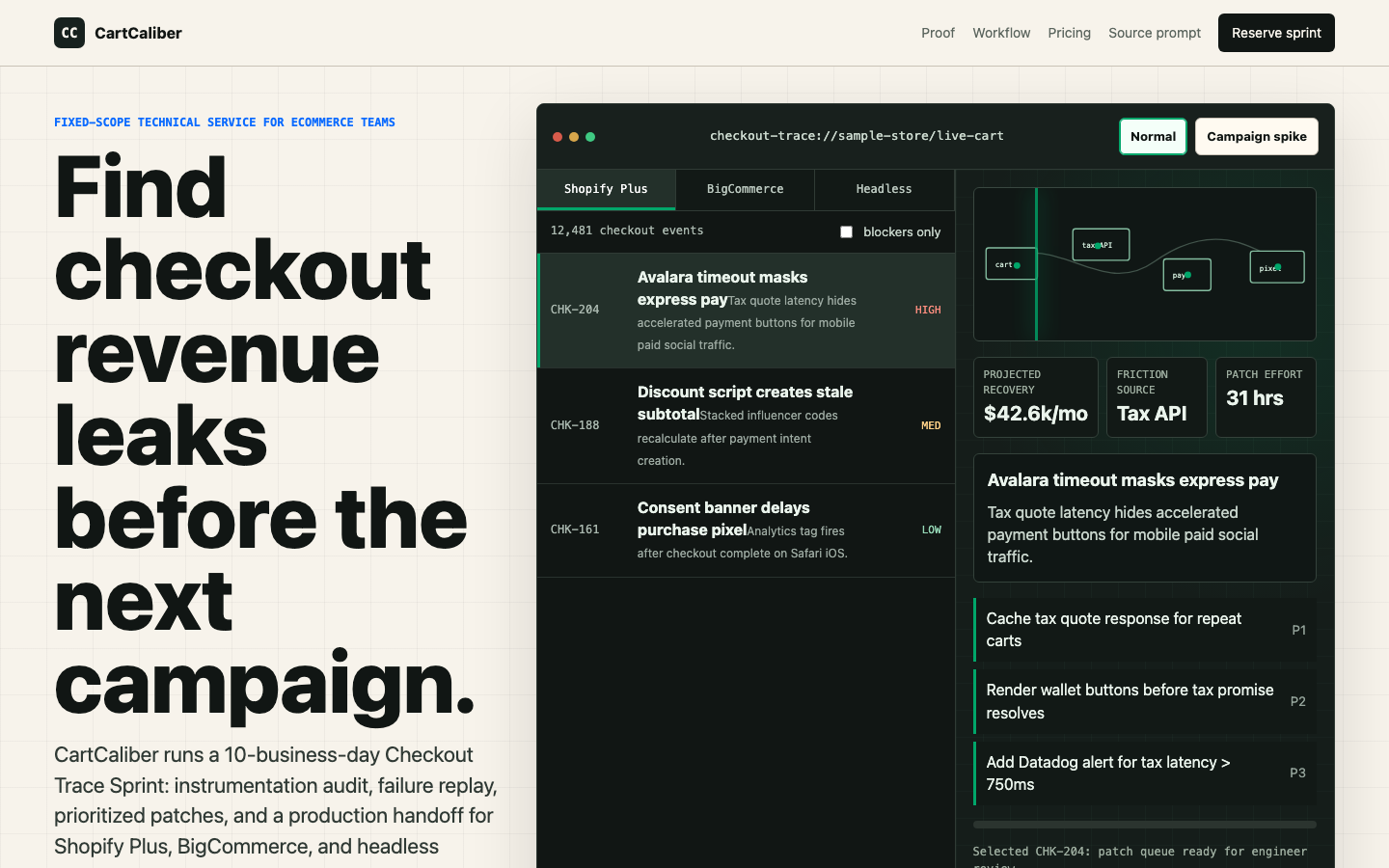This screenshot has width=1389, height=868.
Task: Click the progress bar below patch list
Action: click(x=1145, y=825)
